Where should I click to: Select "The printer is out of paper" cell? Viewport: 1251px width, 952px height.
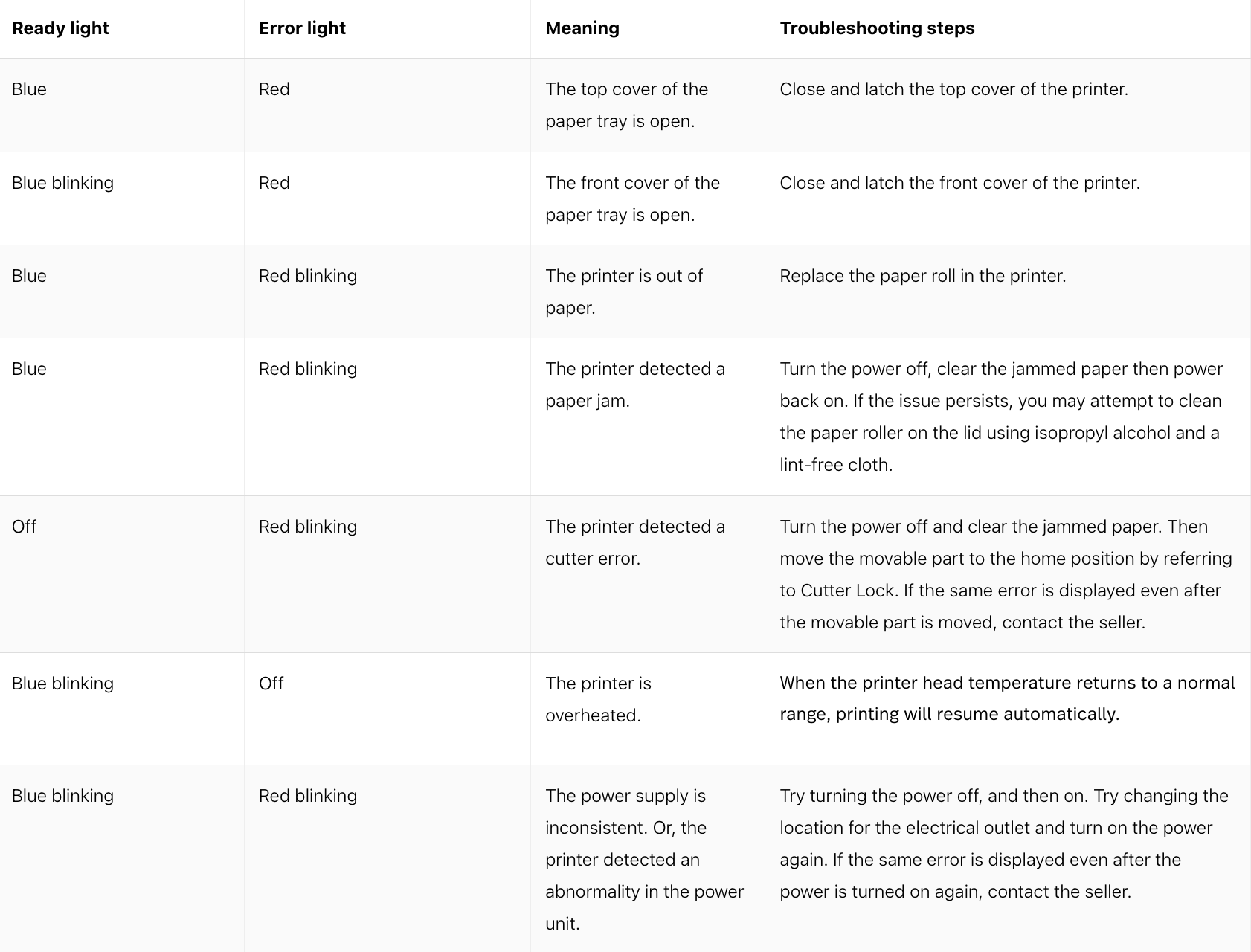click(623, 292)
